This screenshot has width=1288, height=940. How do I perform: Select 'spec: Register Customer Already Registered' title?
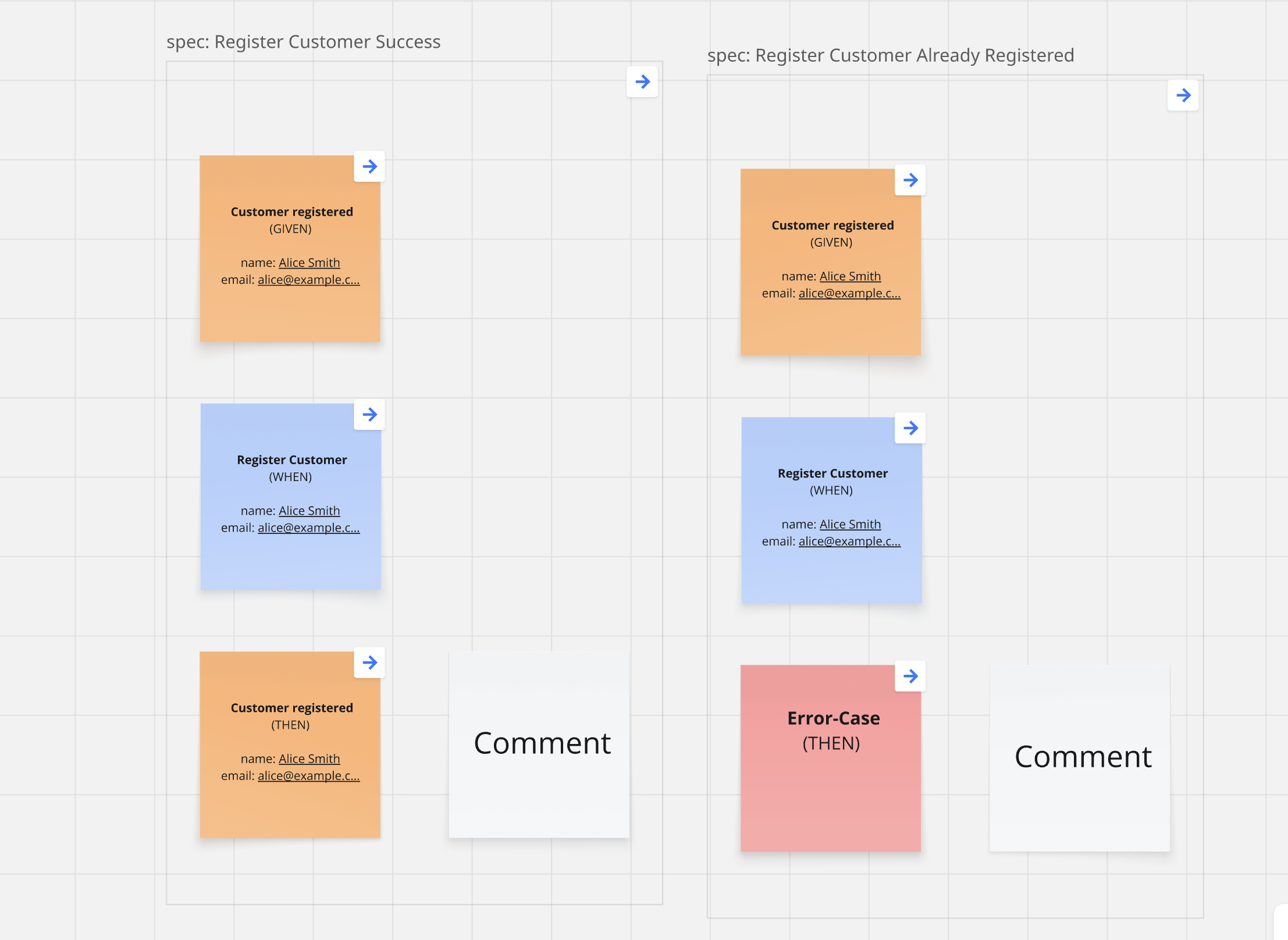(890, 55)
